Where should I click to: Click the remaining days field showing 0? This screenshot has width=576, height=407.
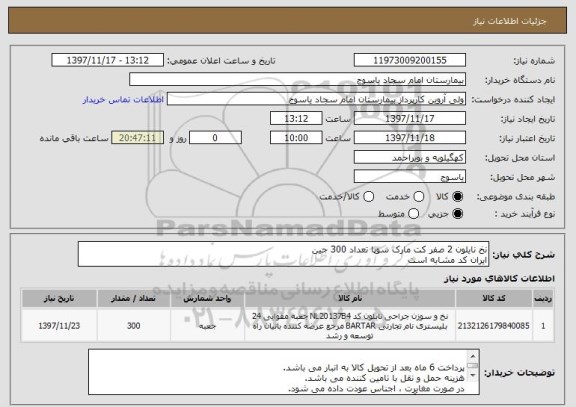point(215,138)
